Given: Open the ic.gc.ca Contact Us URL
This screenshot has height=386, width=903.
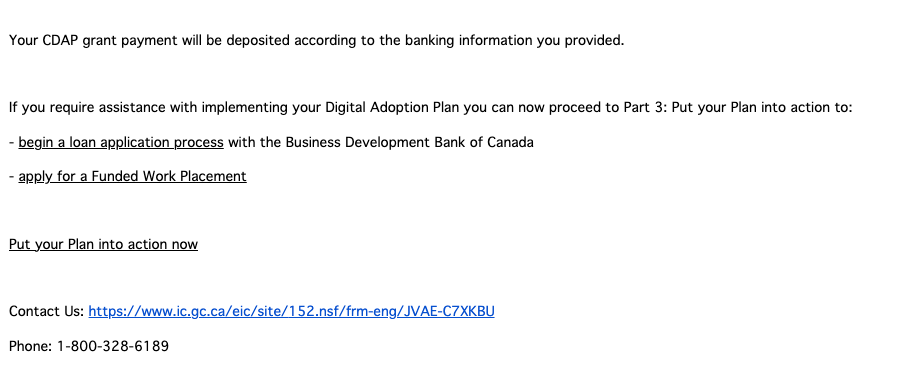Looking at the screenshot, I should [291, 312].
